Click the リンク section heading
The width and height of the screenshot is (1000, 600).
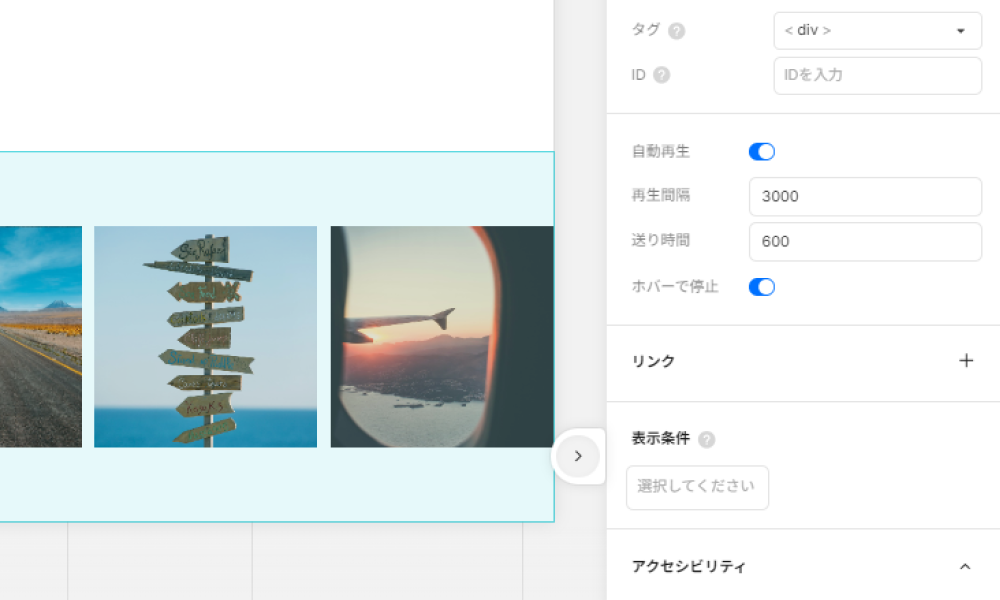click(654, 362)
